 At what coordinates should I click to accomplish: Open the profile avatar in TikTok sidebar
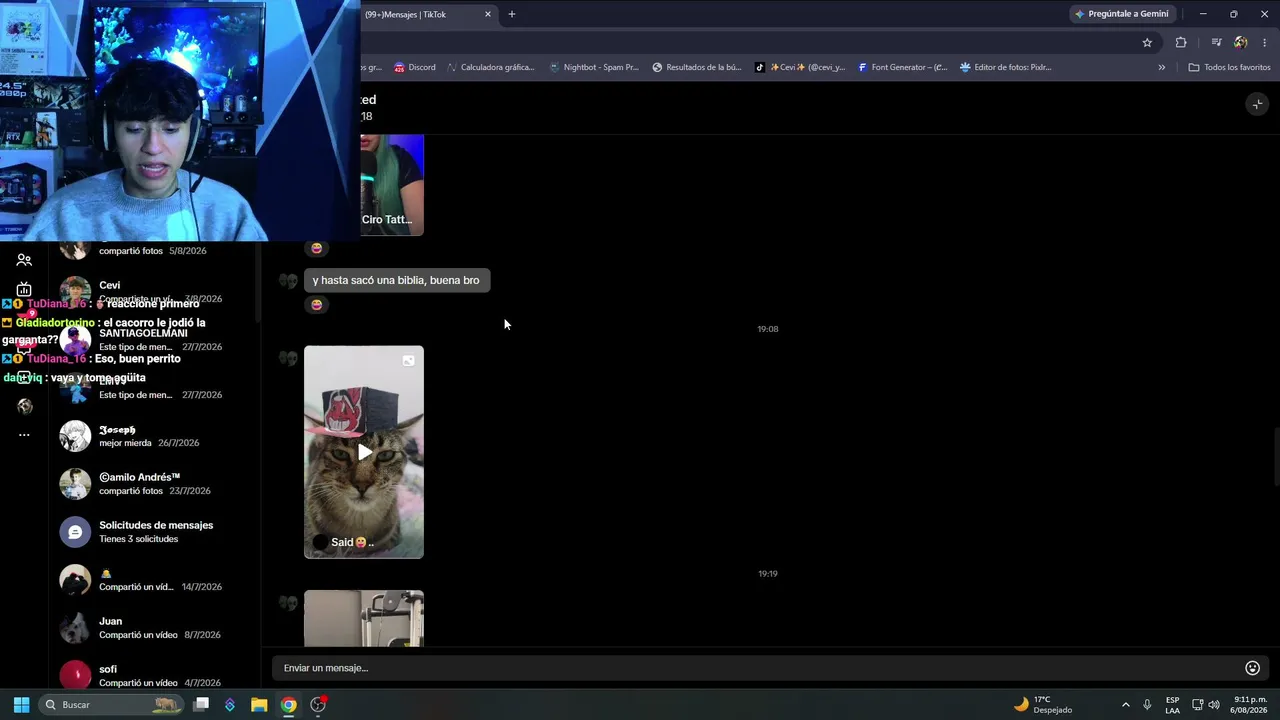(x=24, y=406)
